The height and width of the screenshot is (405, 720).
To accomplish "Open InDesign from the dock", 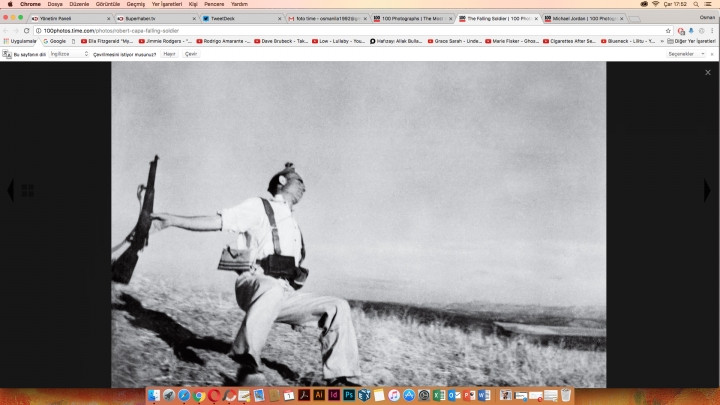I will 334,396.
